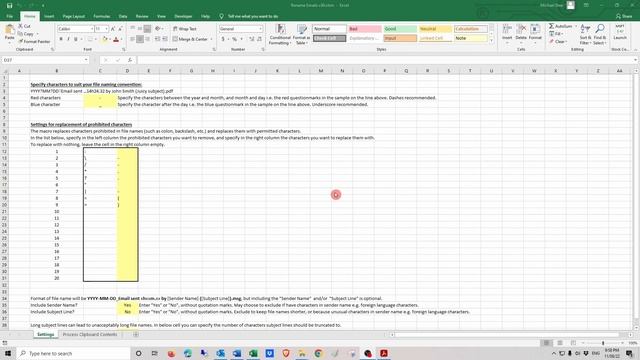
Task: Click the Insert Function fx icon
Action: [x=130, y=60]
